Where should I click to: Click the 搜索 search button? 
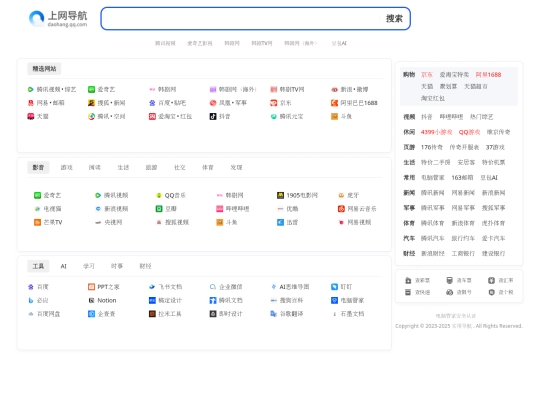click(x=394, y=19)
